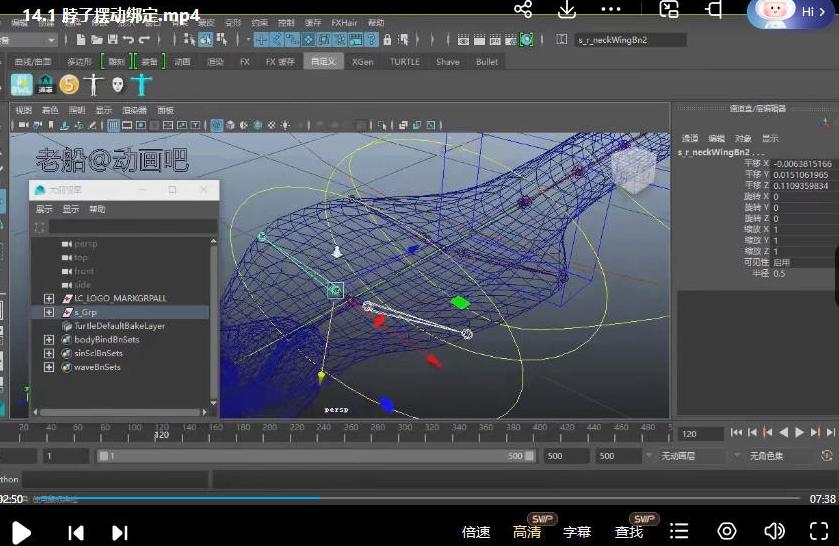Viewport: 839px width, 546px height.
Task: Click the 字幕 subtitles button
Action: [577, 532]
